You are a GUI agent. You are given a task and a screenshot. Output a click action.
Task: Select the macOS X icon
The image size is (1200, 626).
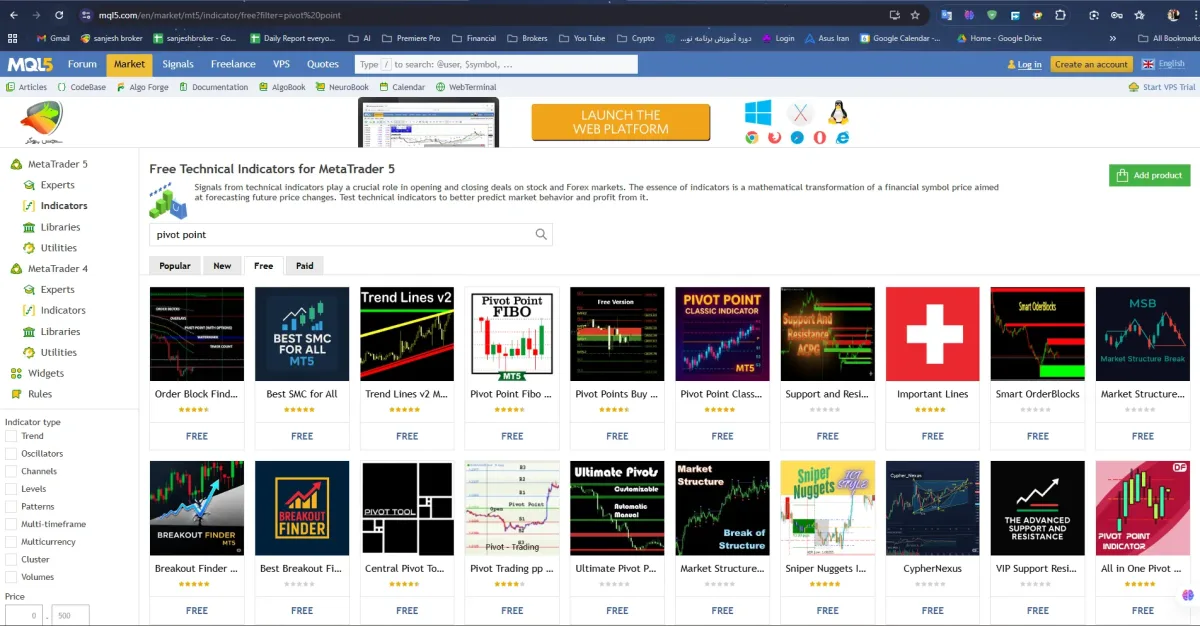pyautogui.click(x=798, y=112)
